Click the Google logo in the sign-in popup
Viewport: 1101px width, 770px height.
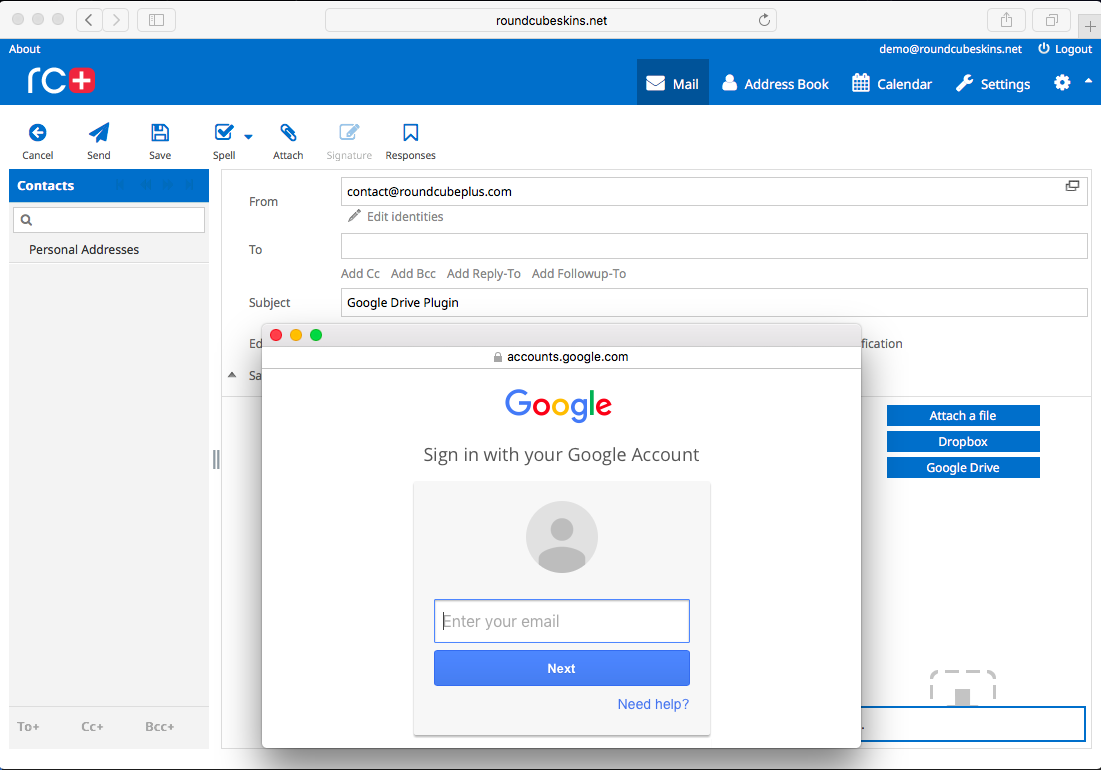point(558,406)
